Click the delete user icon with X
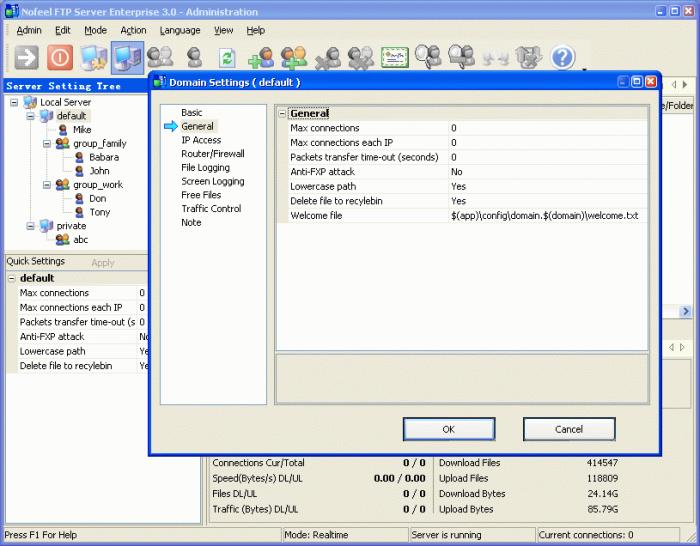This screenshot has height=546, width=700. [x=328, y=58]
